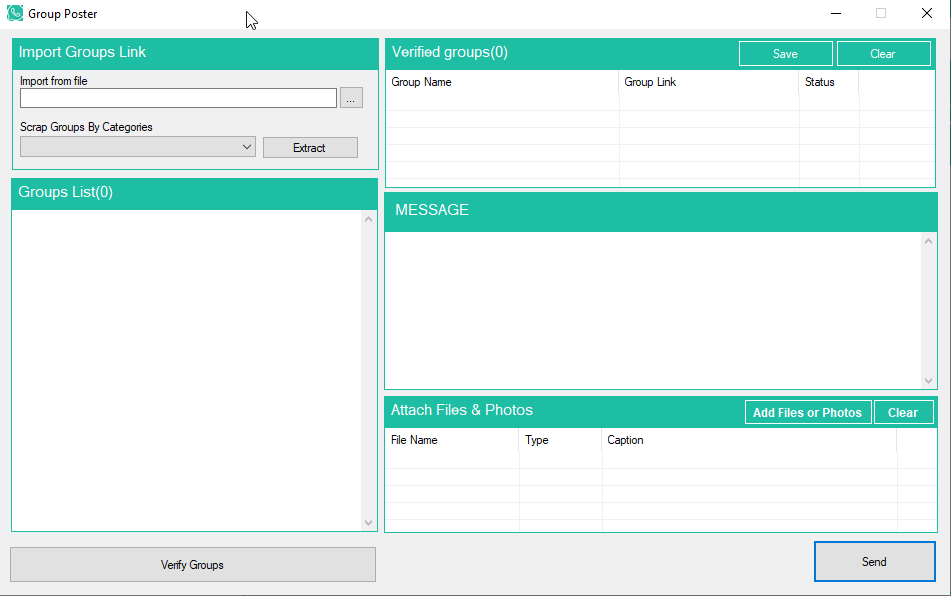Save the verified groups list

click(785, 54)
